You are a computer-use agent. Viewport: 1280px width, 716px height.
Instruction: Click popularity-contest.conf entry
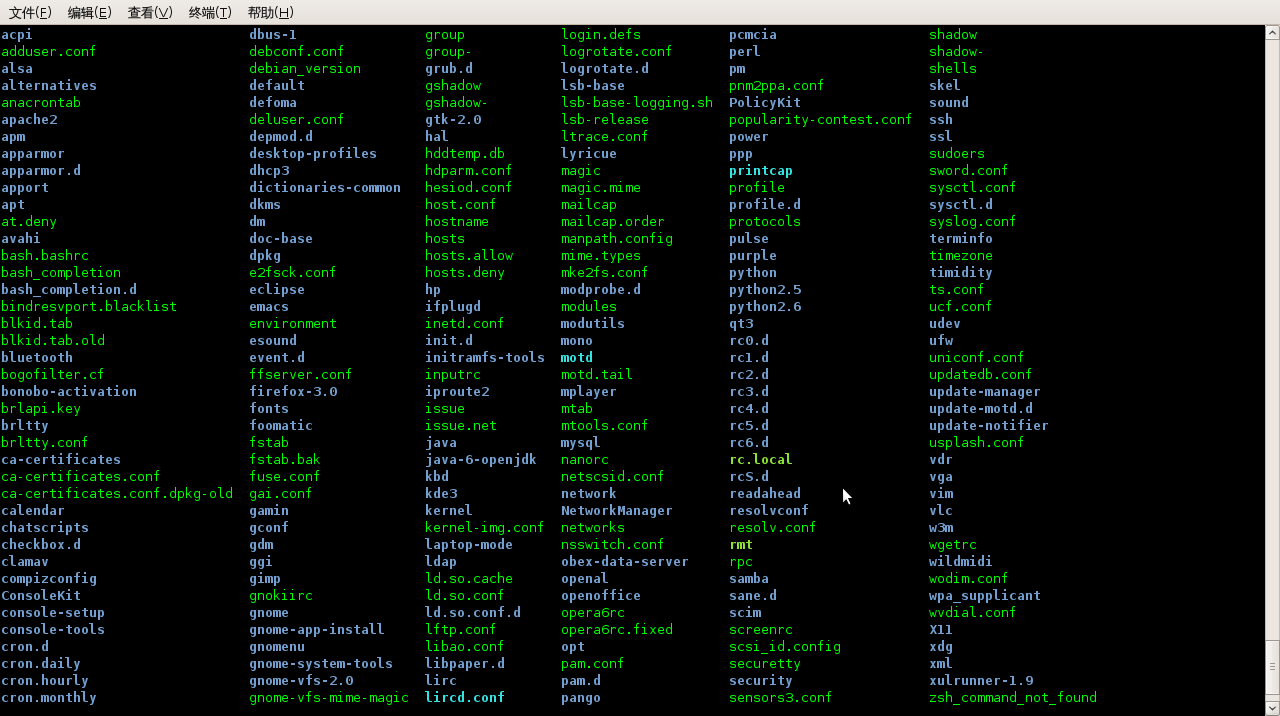point(821,119)
